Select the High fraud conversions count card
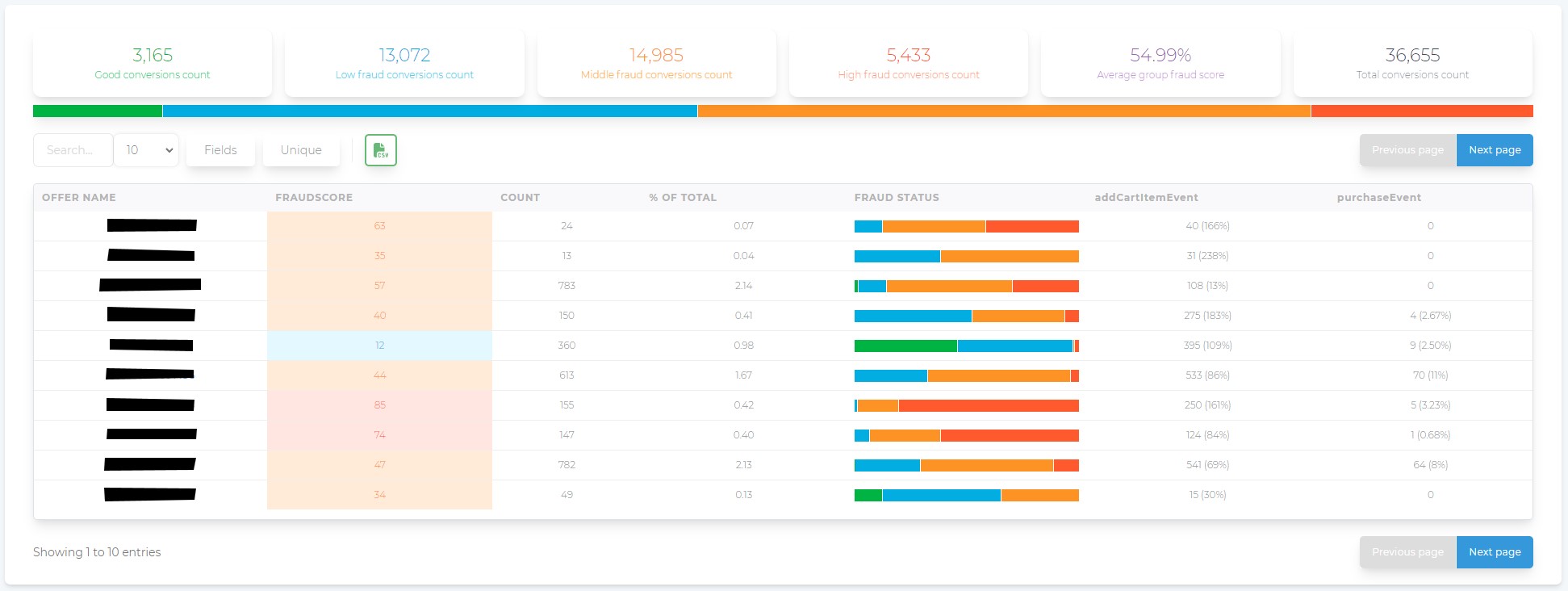Image resolution: width=1568 pixels, height=591 pixels. [x=908, y=64]
